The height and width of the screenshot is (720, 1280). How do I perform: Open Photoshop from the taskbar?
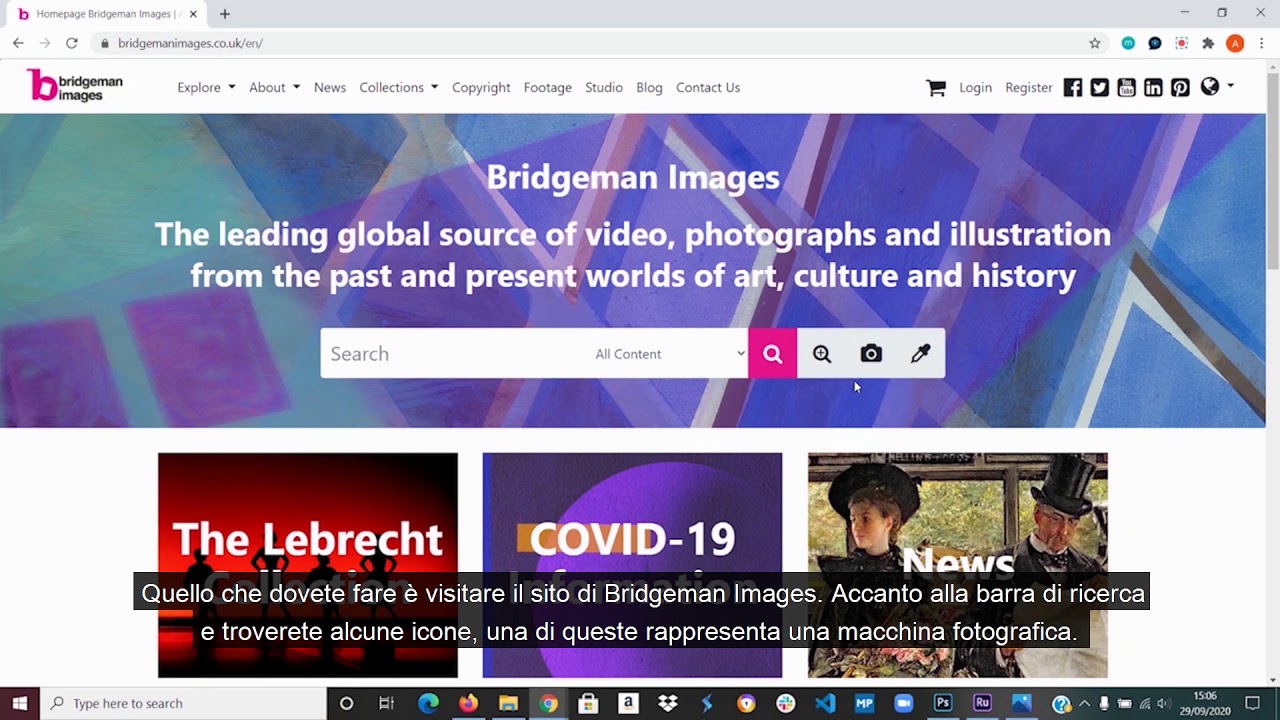[942, 703]
